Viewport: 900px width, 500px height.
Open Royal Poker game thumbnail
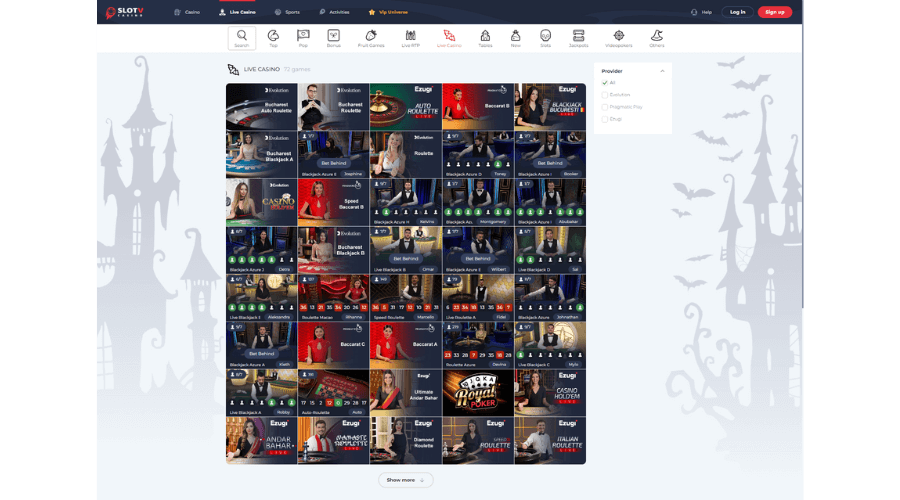(478, 393)
